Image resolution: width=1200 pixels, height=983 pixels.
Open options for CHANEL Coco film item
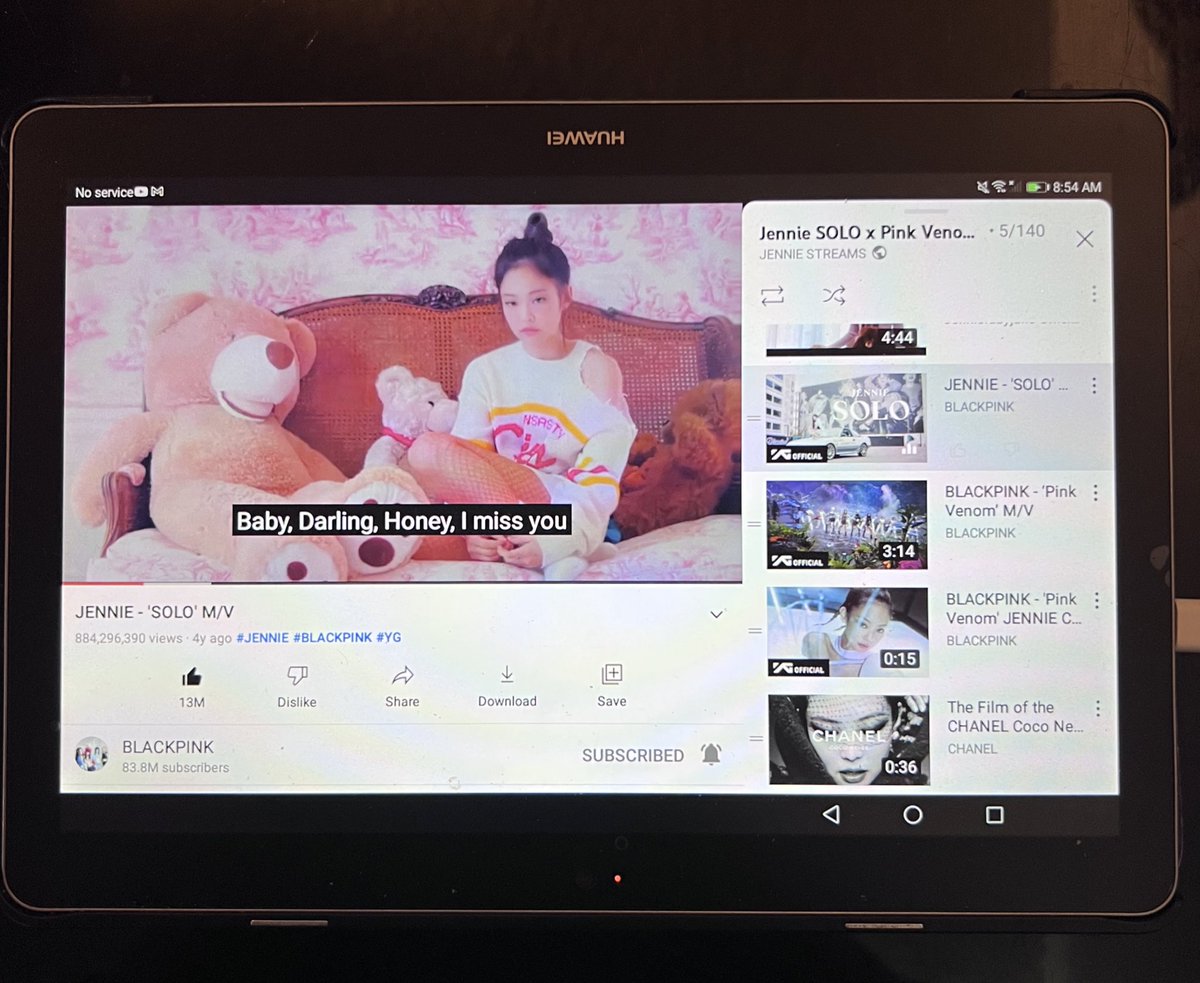pyautogui.click(x=1098, y=709)
